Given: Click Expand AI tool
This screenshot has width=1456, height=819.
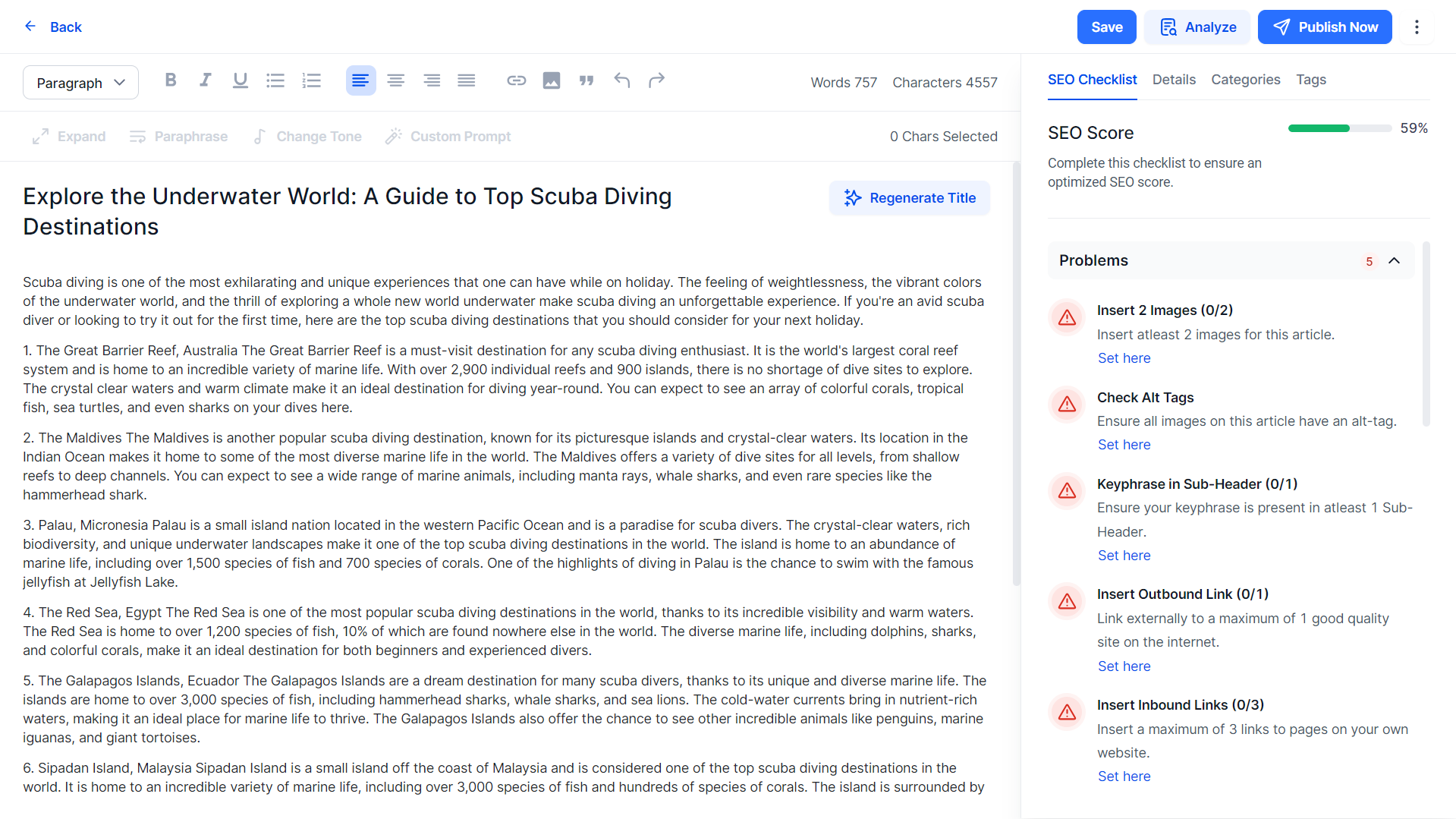Looking at the screenshot, I should [68, 137].
